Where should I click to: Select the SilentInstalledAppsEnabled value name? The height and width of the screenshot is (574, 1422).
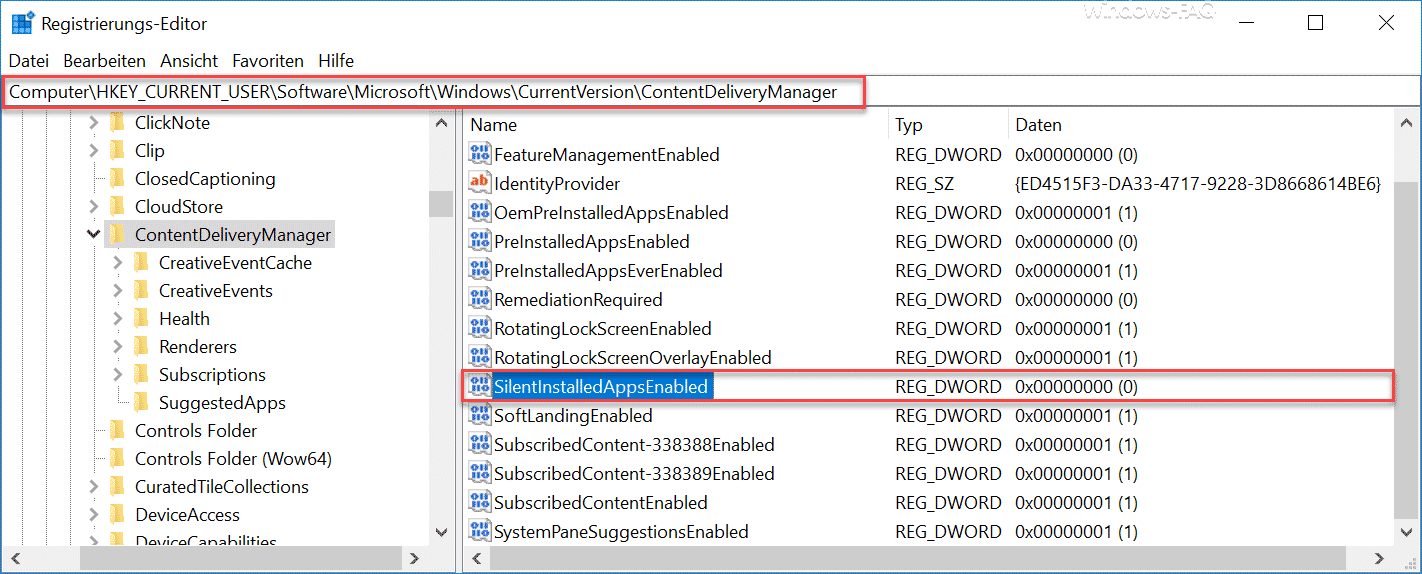pyautogui.click(x=601, y=387)
